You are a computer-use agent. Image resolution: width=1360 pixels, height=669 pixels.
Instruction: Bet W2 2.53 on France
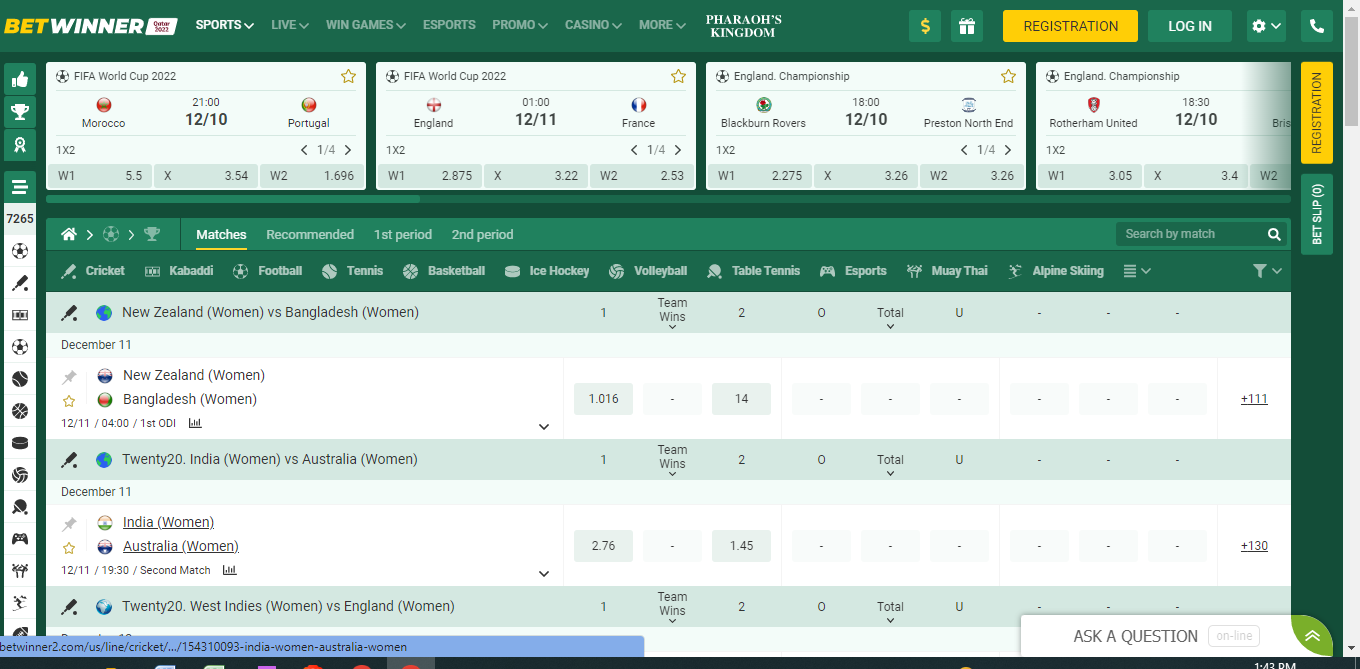642,176
